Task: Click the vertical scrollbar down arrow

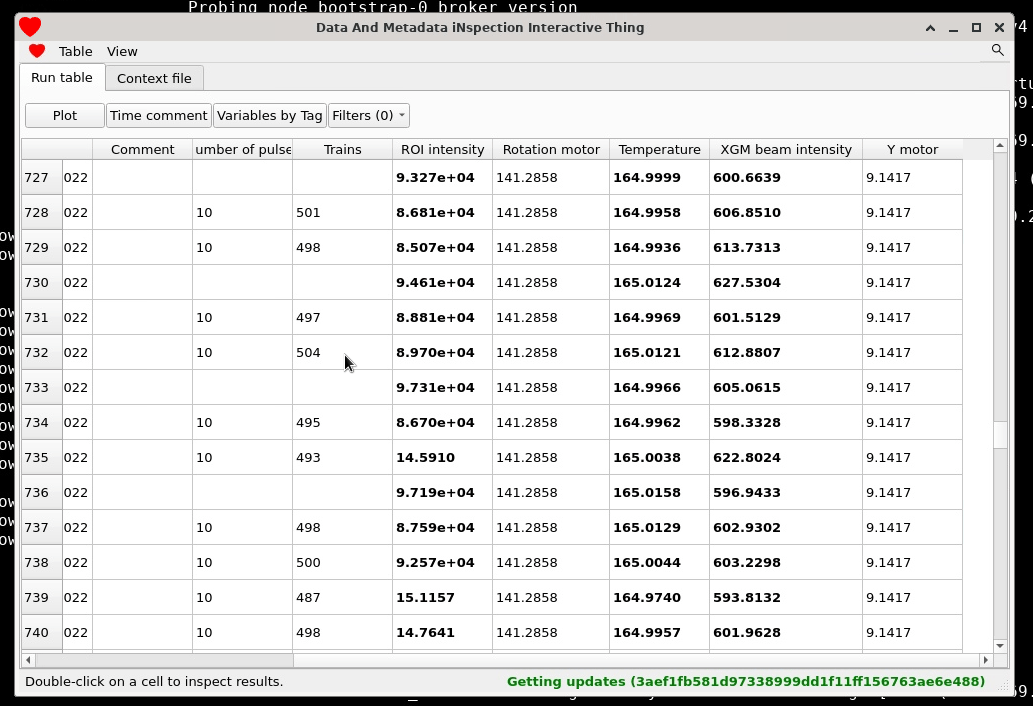Action: pos(1000,645)
